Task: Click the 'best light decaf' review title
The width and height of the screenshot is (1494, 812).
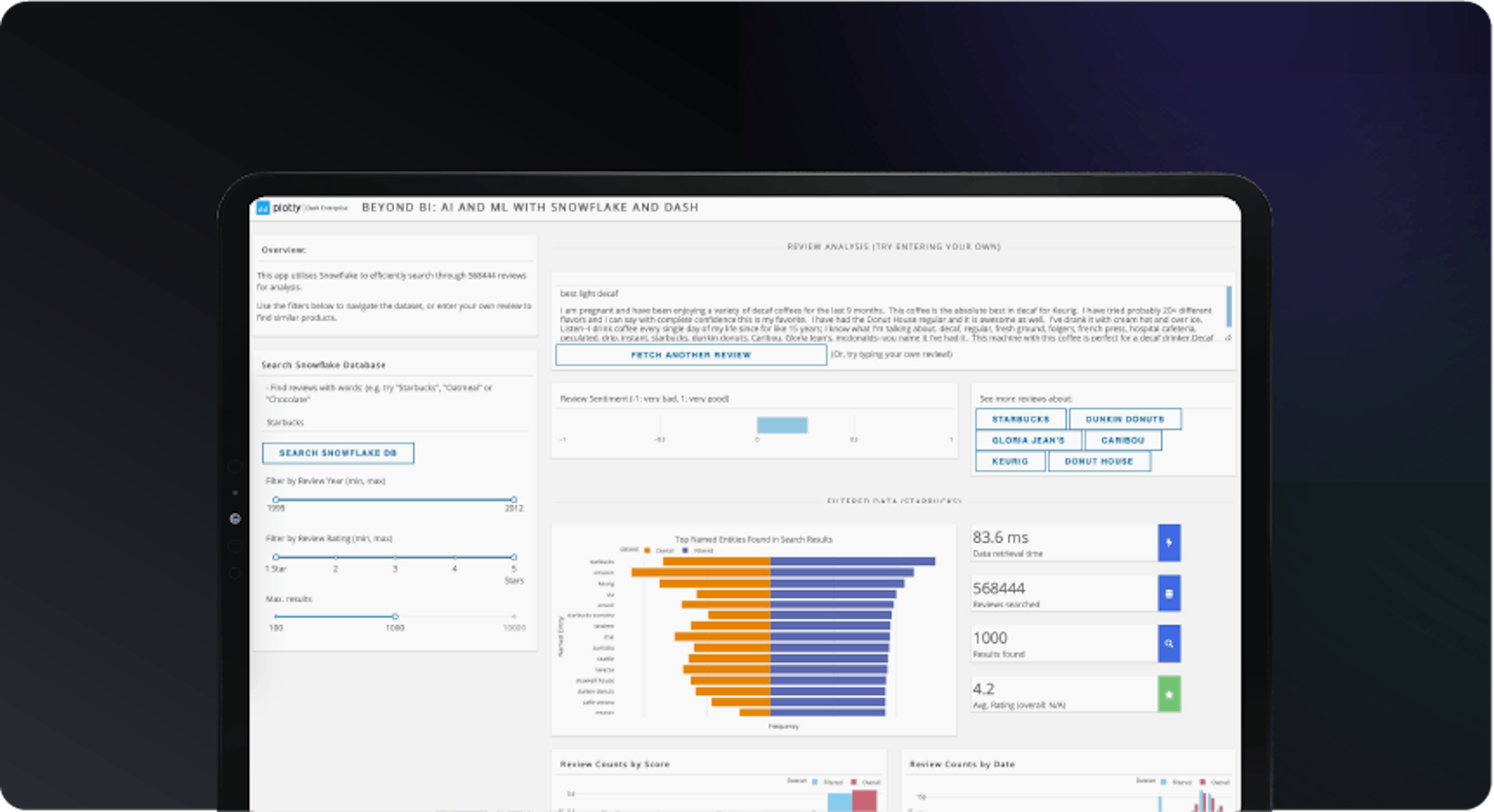Action: click(589, 293)
